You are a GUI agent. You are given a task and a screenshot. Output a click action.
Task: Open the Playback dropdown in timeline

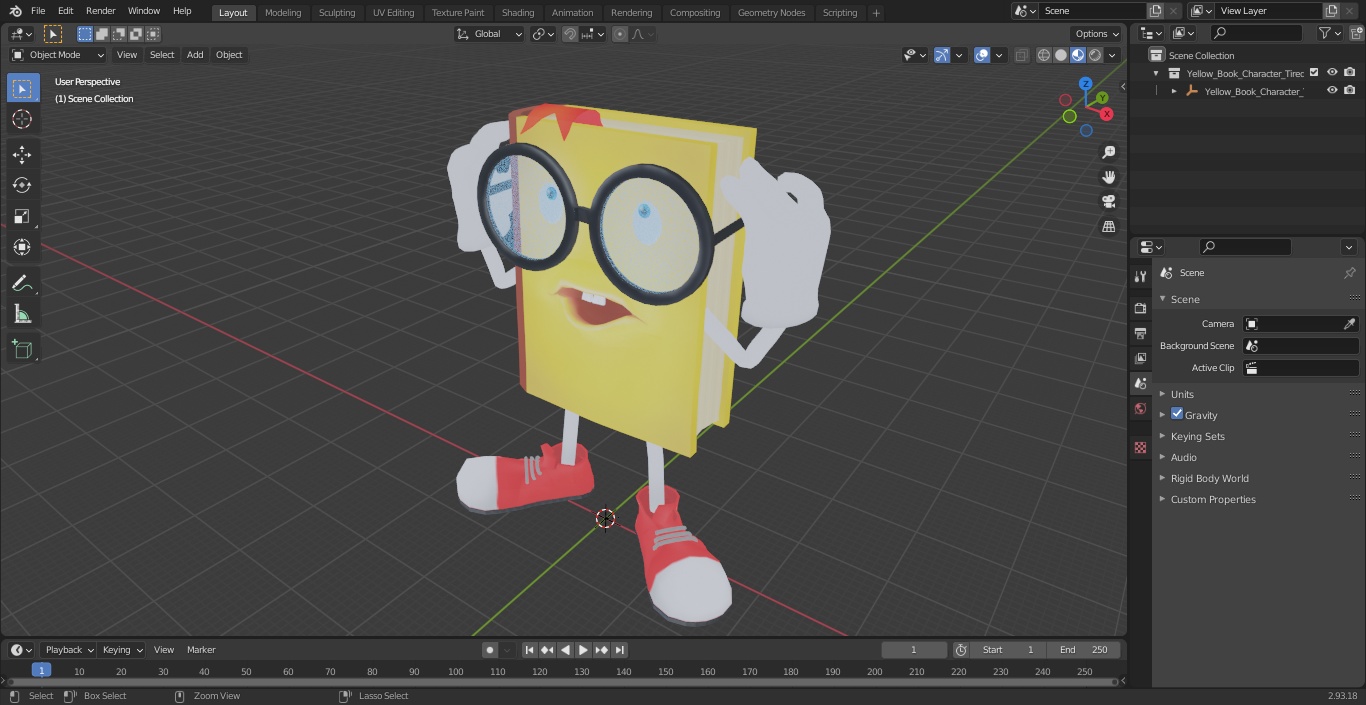[69, 650]
